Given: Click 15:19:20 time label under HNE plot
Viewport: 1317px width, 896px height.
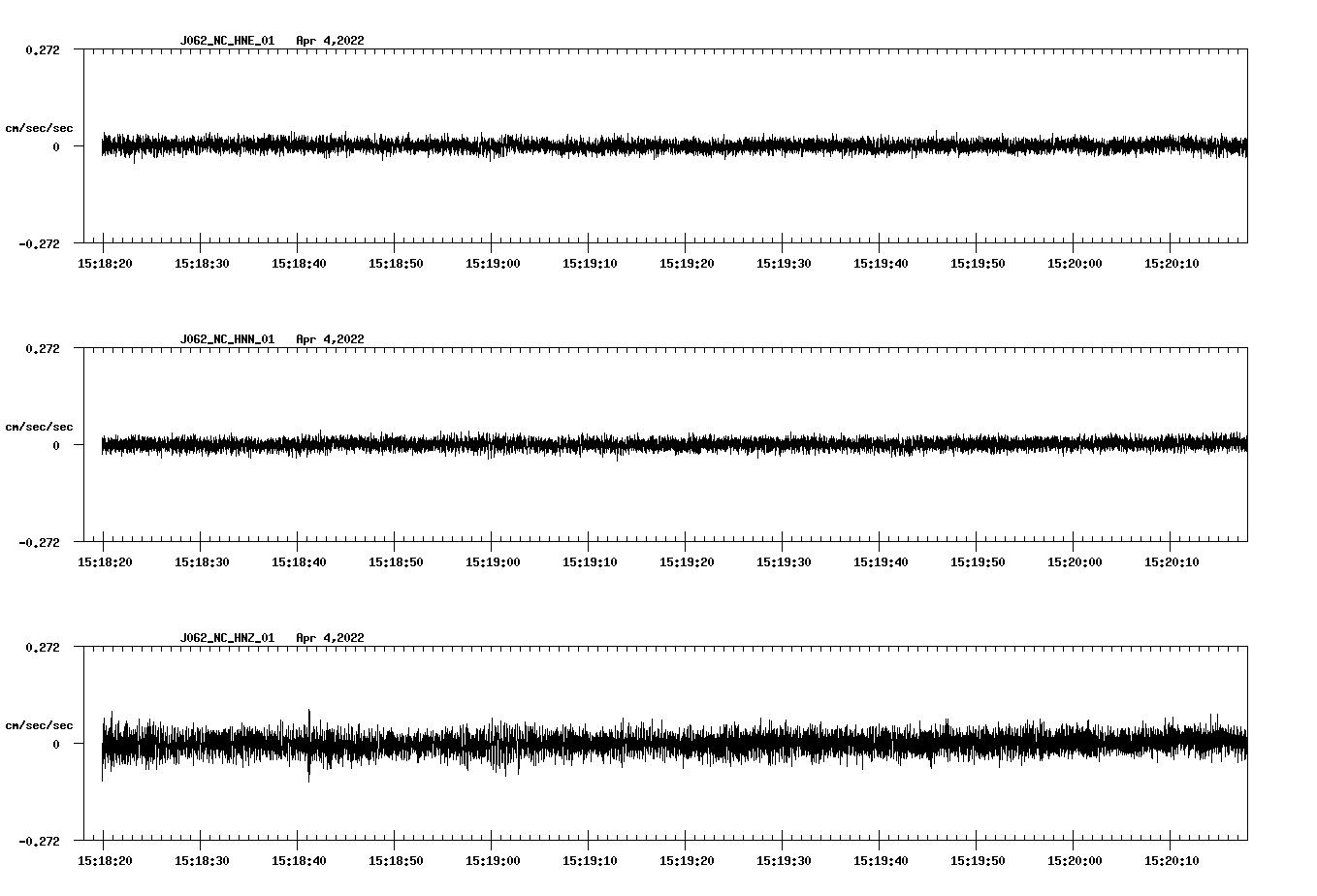Looking at the screenshot, I should pos(687,264).
